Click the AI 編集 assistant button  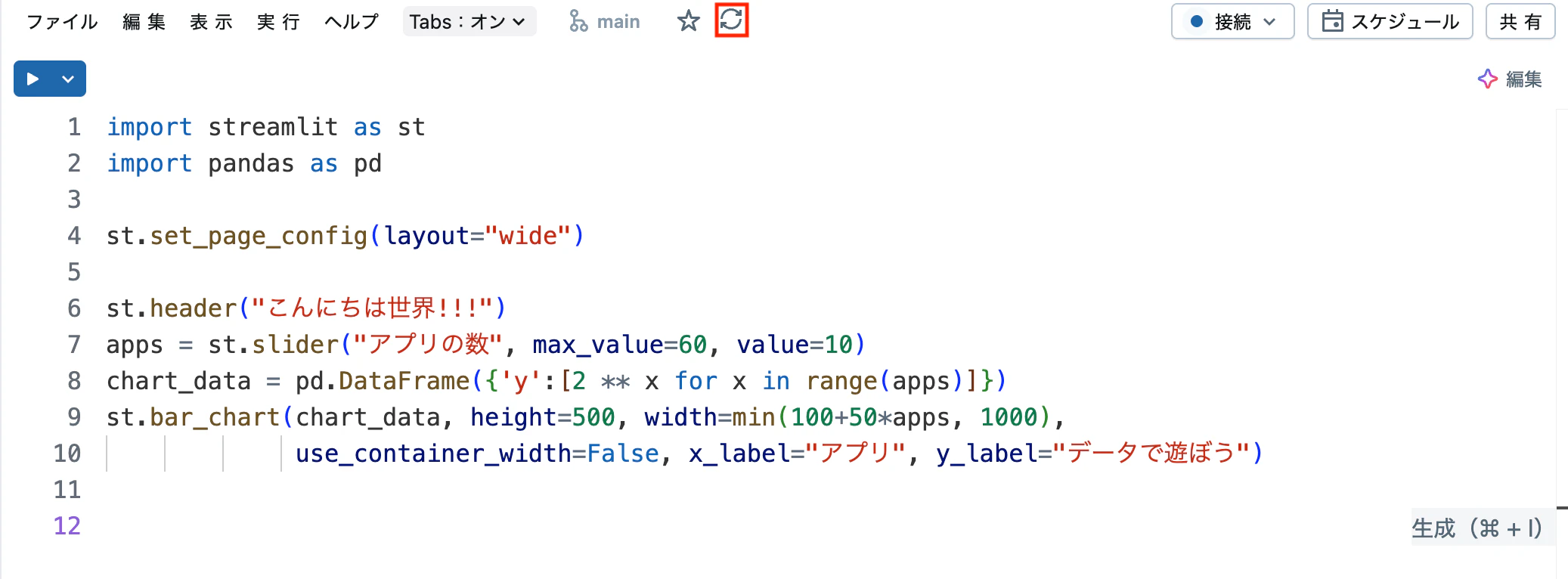point(1509,79)
